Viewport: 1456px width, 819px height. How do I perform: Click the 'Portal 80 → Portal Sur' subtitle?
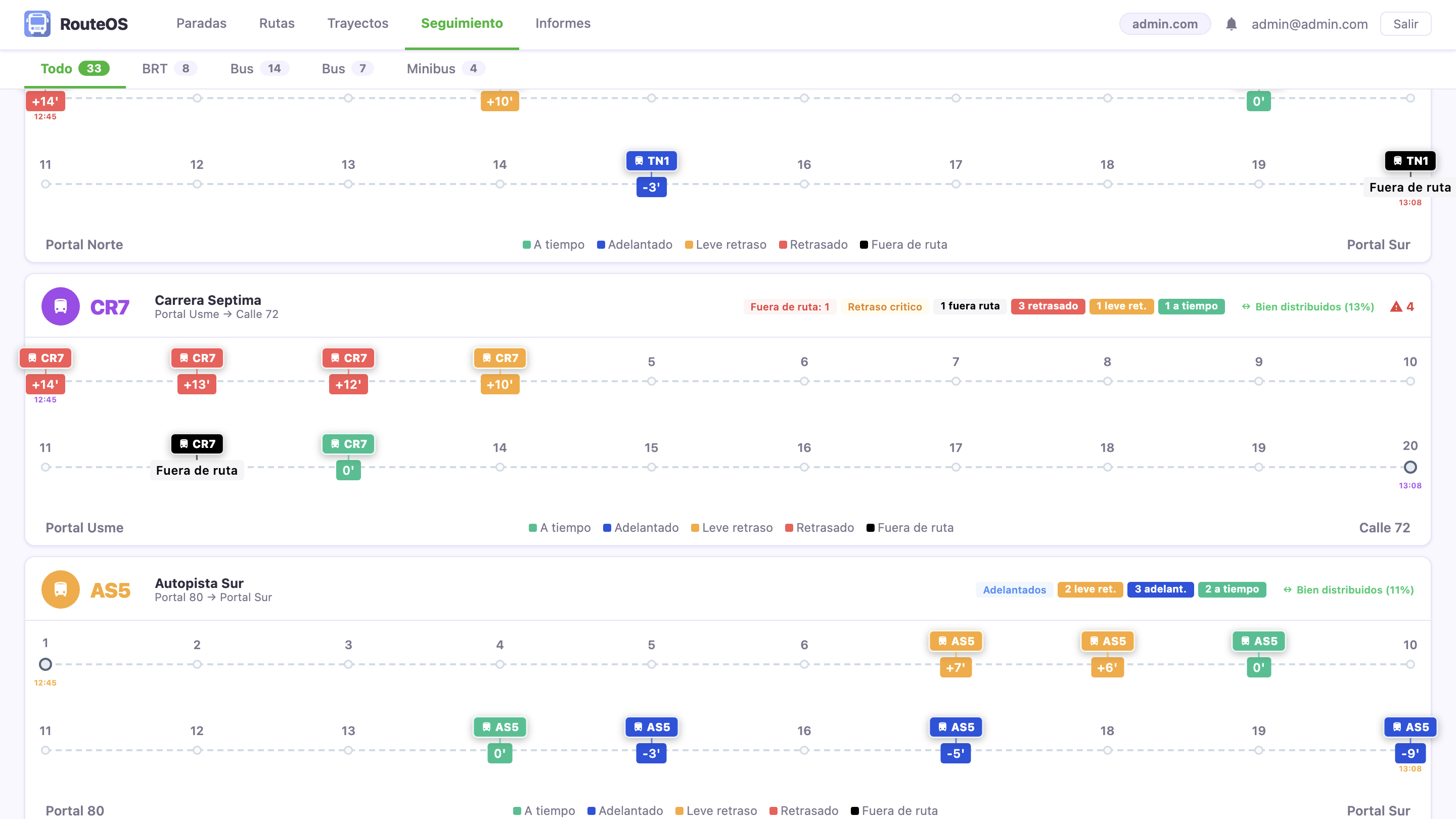click(213, 598)
